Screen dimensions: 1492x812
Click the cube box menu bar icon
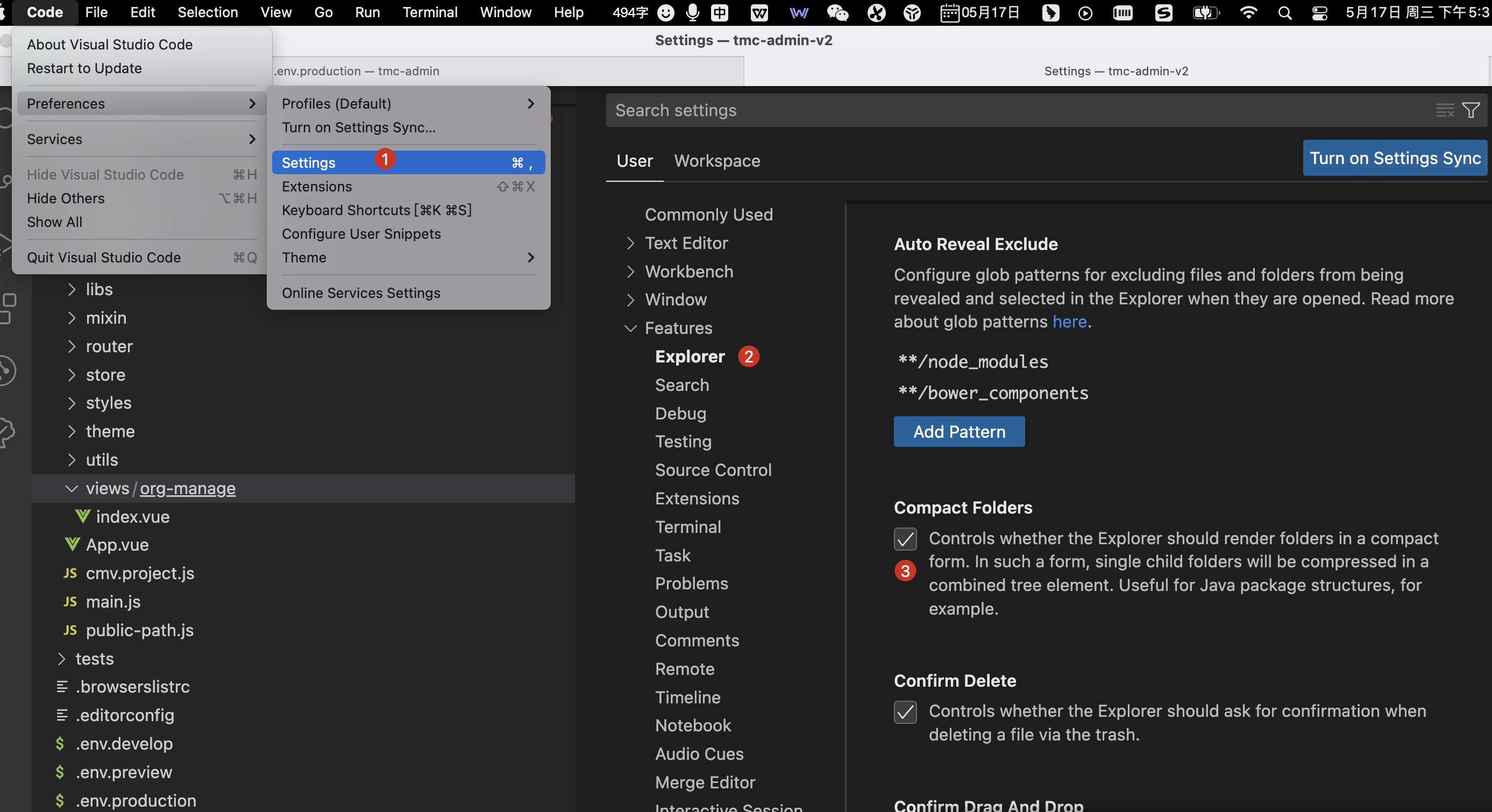912,12
